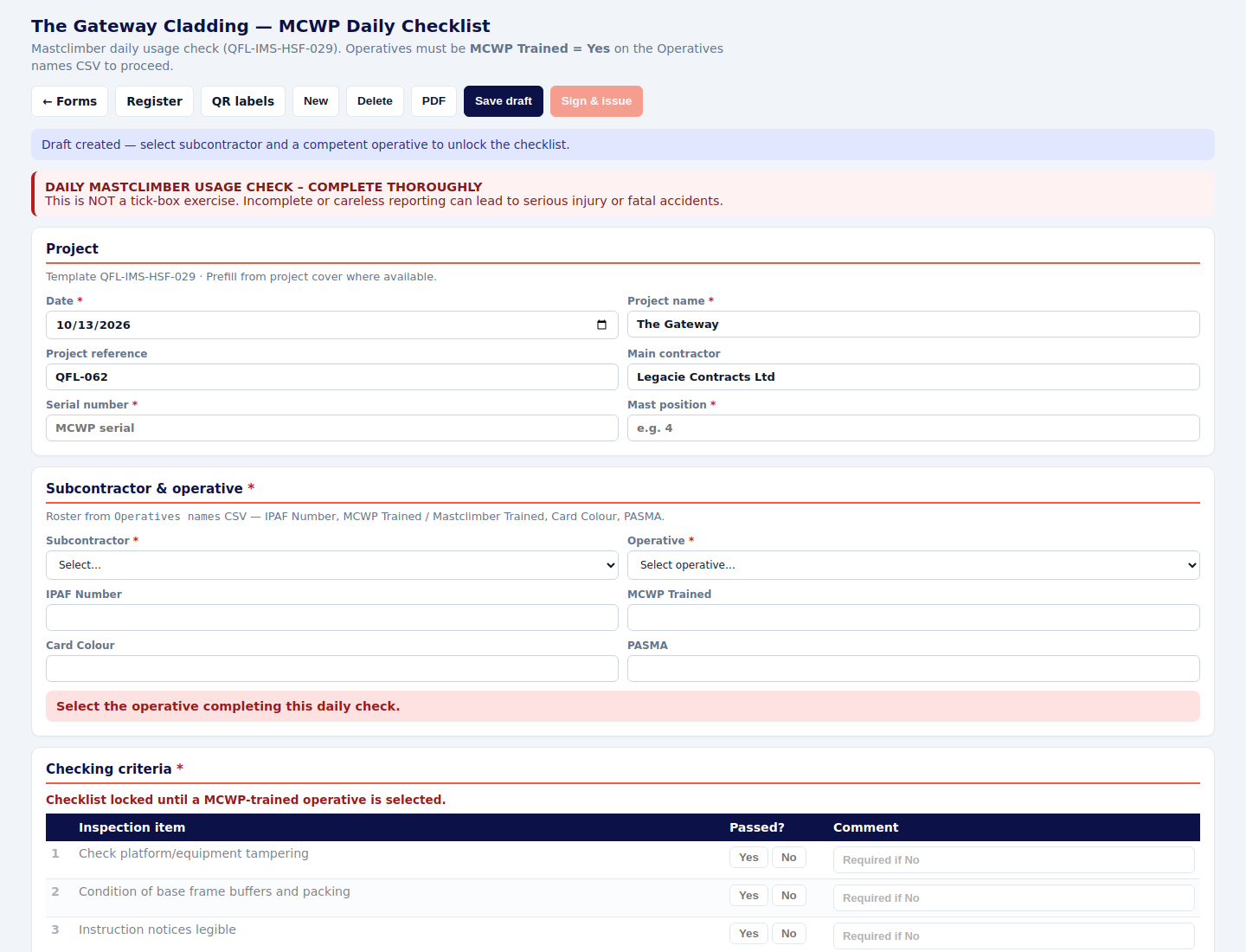1246x952 pixels.
Task: Focus the MCWP serial number field
Action: [x=332, y=428]
